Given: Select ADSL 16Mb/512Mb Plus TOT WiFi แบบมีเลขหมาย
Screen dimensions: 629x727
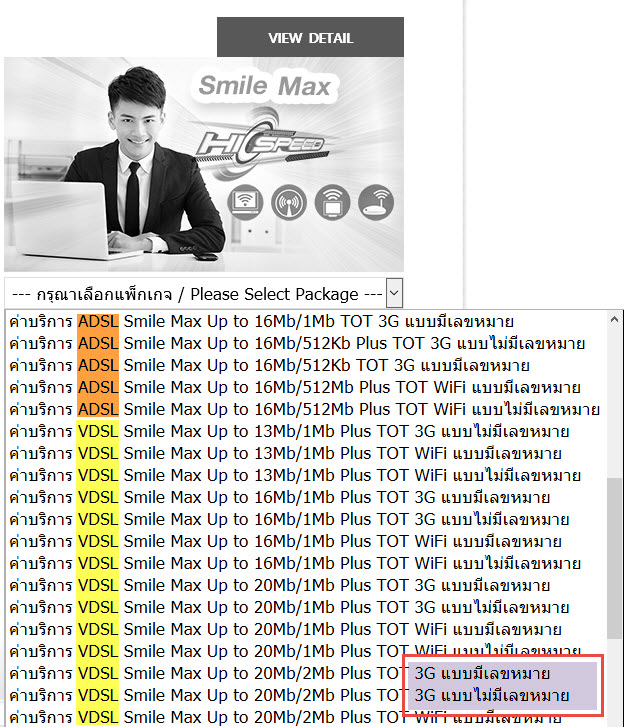Looking at the screenshot, I should point(306,388).
